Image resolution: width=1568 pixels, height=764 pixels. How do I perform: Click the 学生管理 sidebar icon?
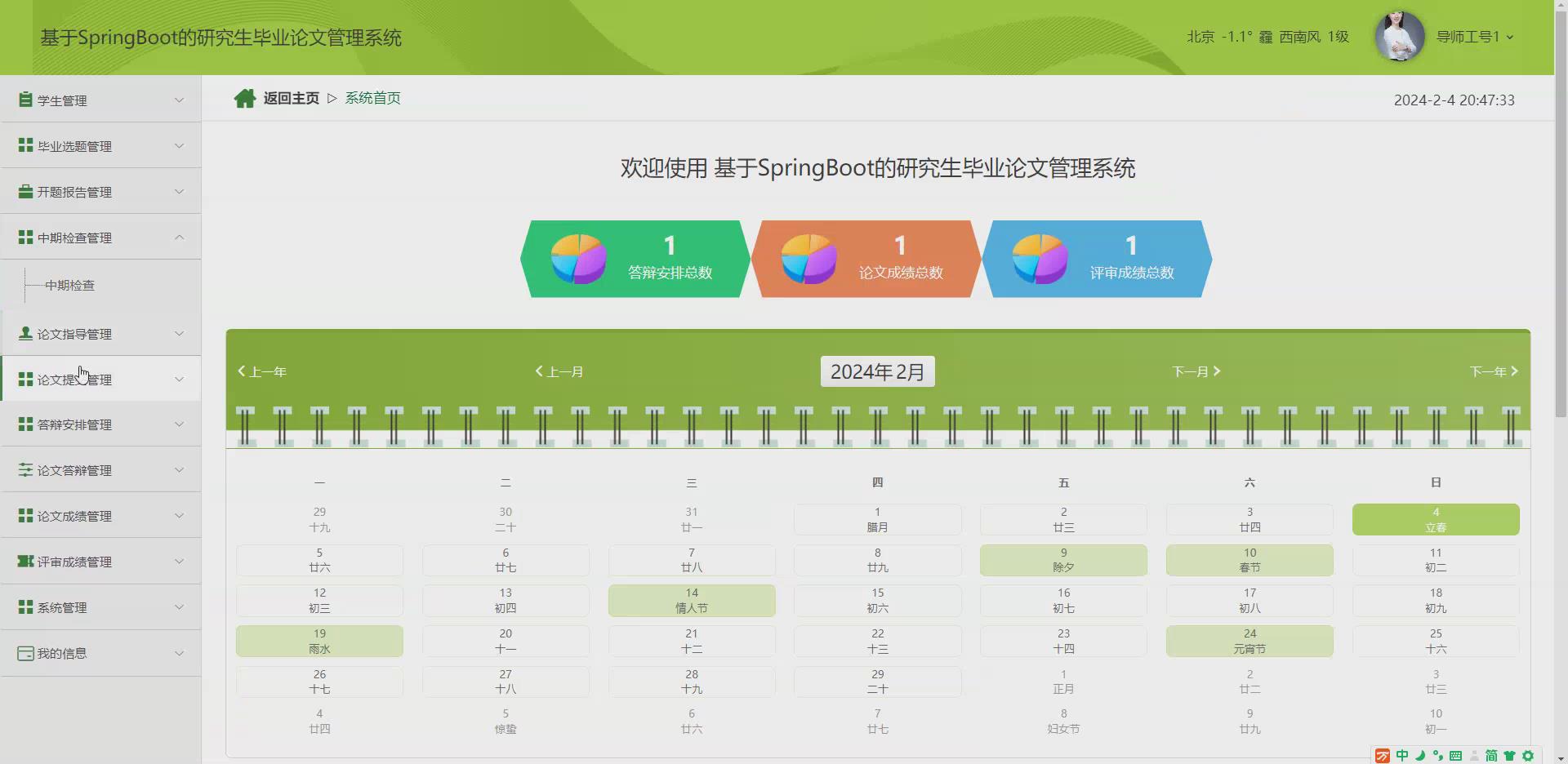pyautogui.click(x=25, y=100)
